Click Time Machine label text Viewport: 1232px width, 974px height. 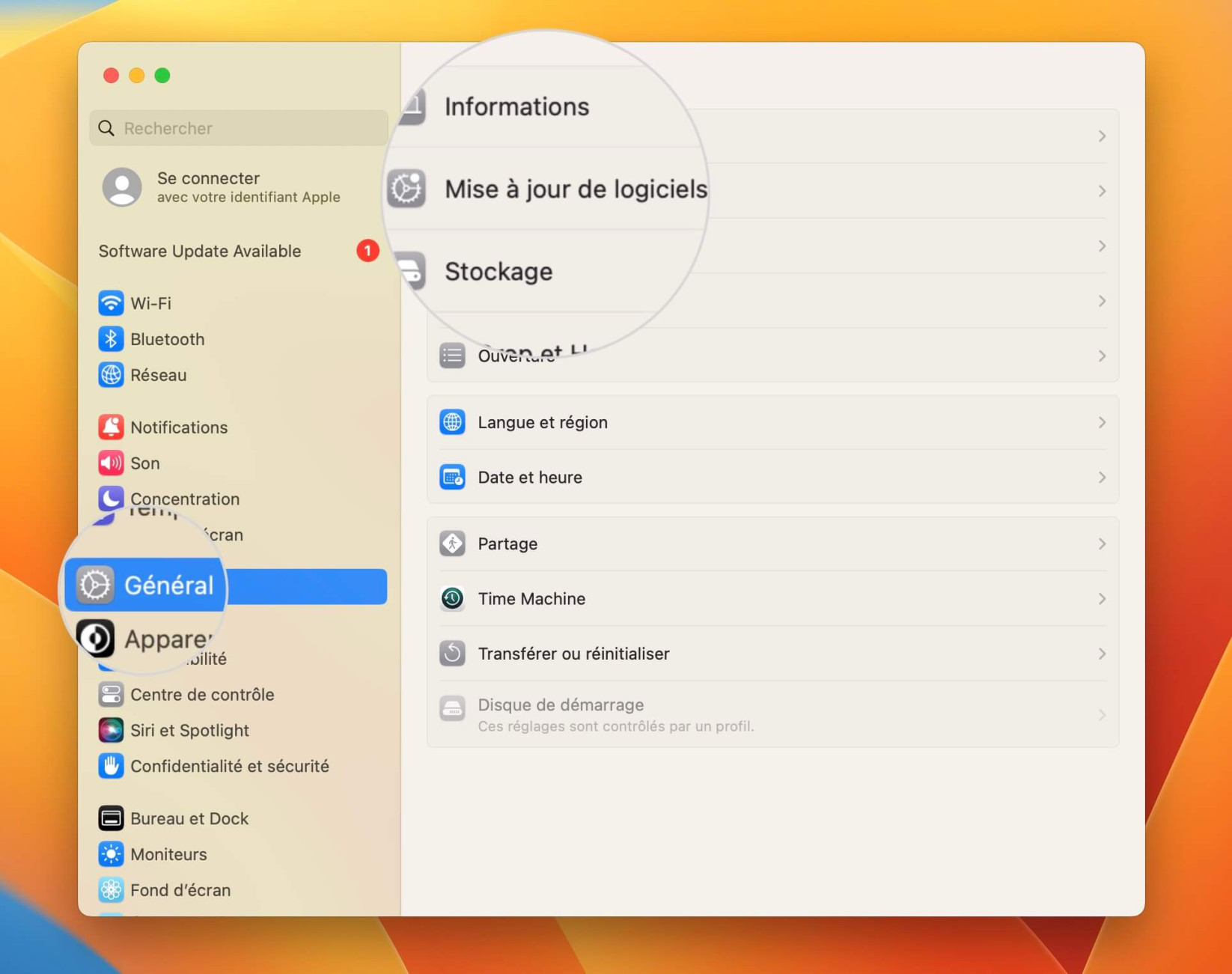tap(531, 599)
